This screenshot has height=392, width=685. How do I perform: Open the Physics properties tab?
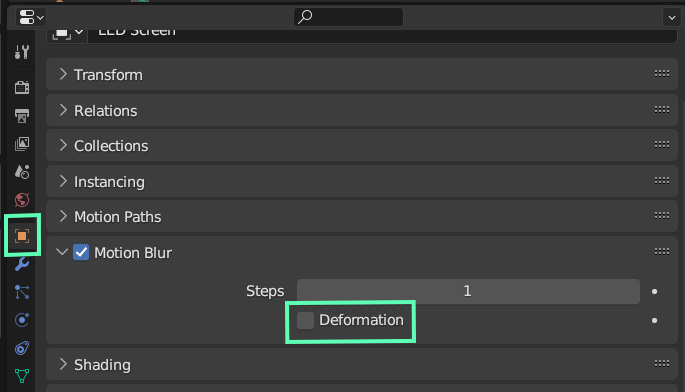[21, 320]
